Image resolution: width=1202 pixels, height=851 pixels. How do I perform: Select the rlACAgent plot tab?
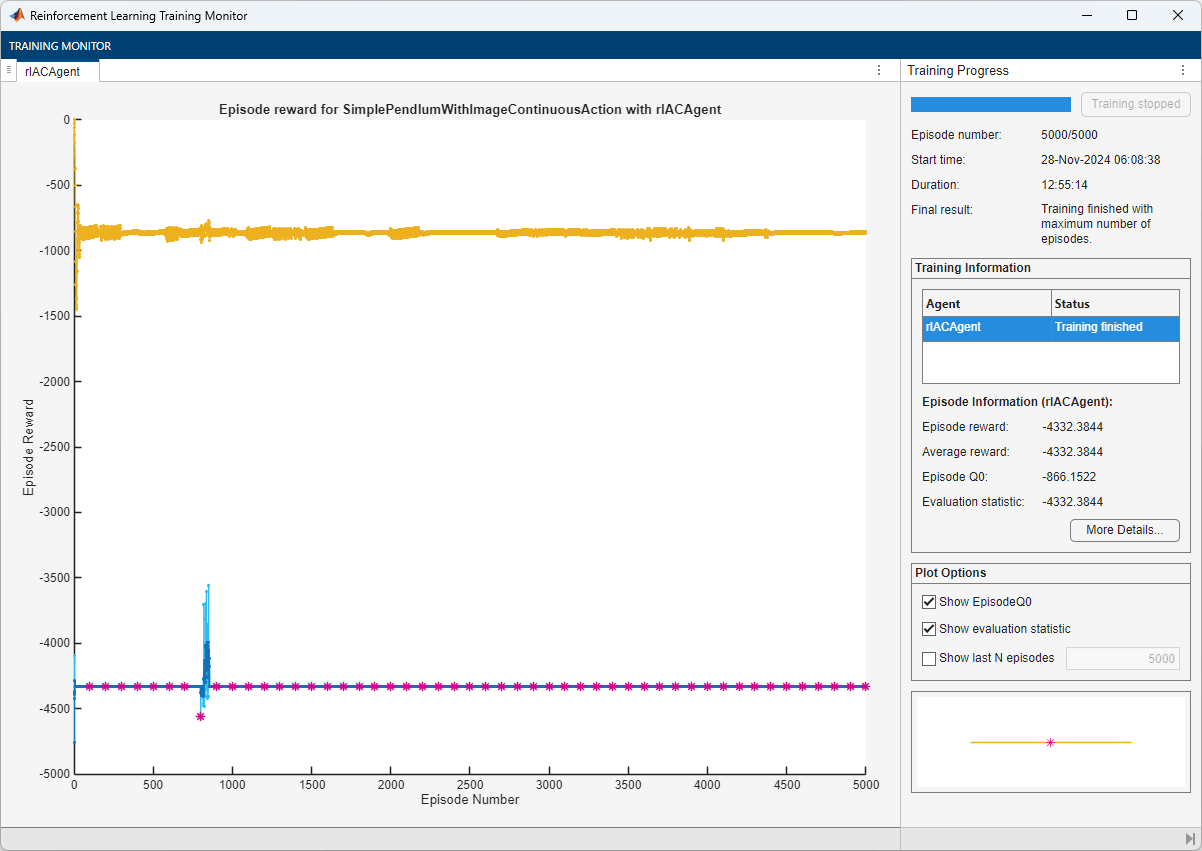pos(52,71)
